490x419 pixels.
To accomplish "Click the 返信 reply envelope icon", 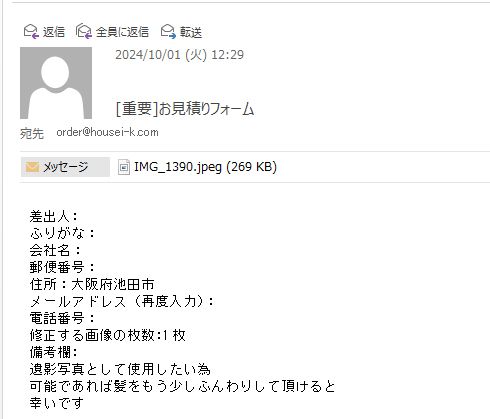I will 31,32.
